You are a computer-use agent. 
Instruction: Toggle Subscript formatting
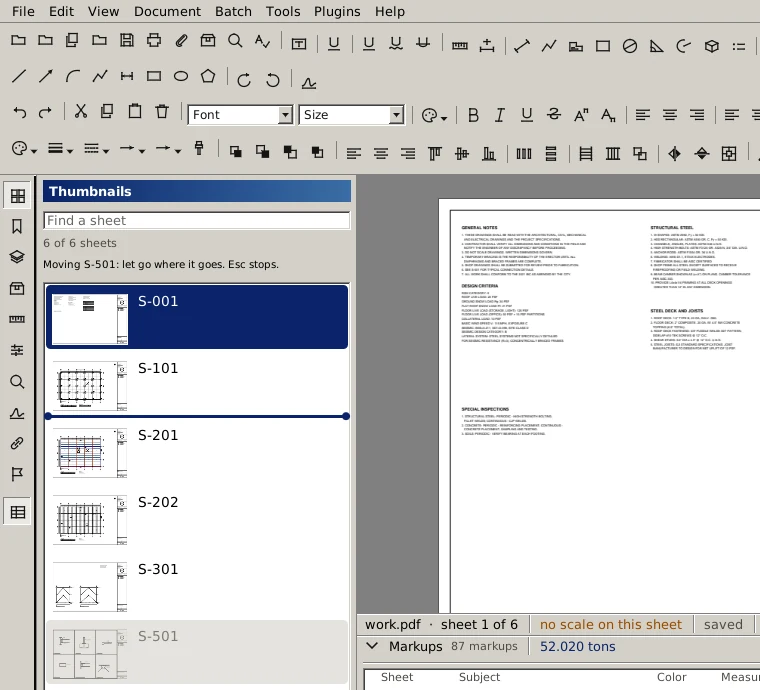[608, 115]
